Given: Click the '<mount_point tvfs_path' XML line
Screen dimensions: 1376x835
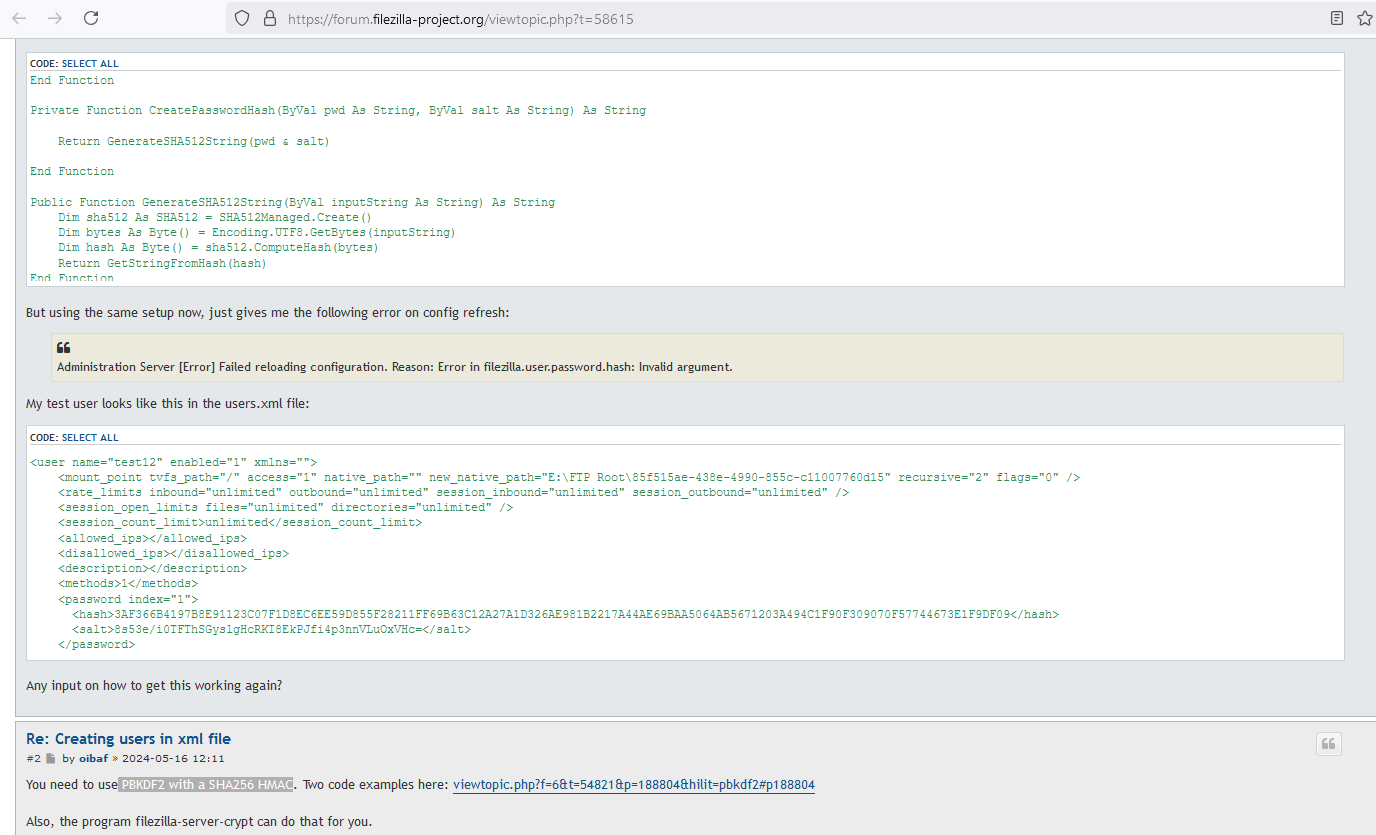Looking at the screenshot, I should coord(569,477).
